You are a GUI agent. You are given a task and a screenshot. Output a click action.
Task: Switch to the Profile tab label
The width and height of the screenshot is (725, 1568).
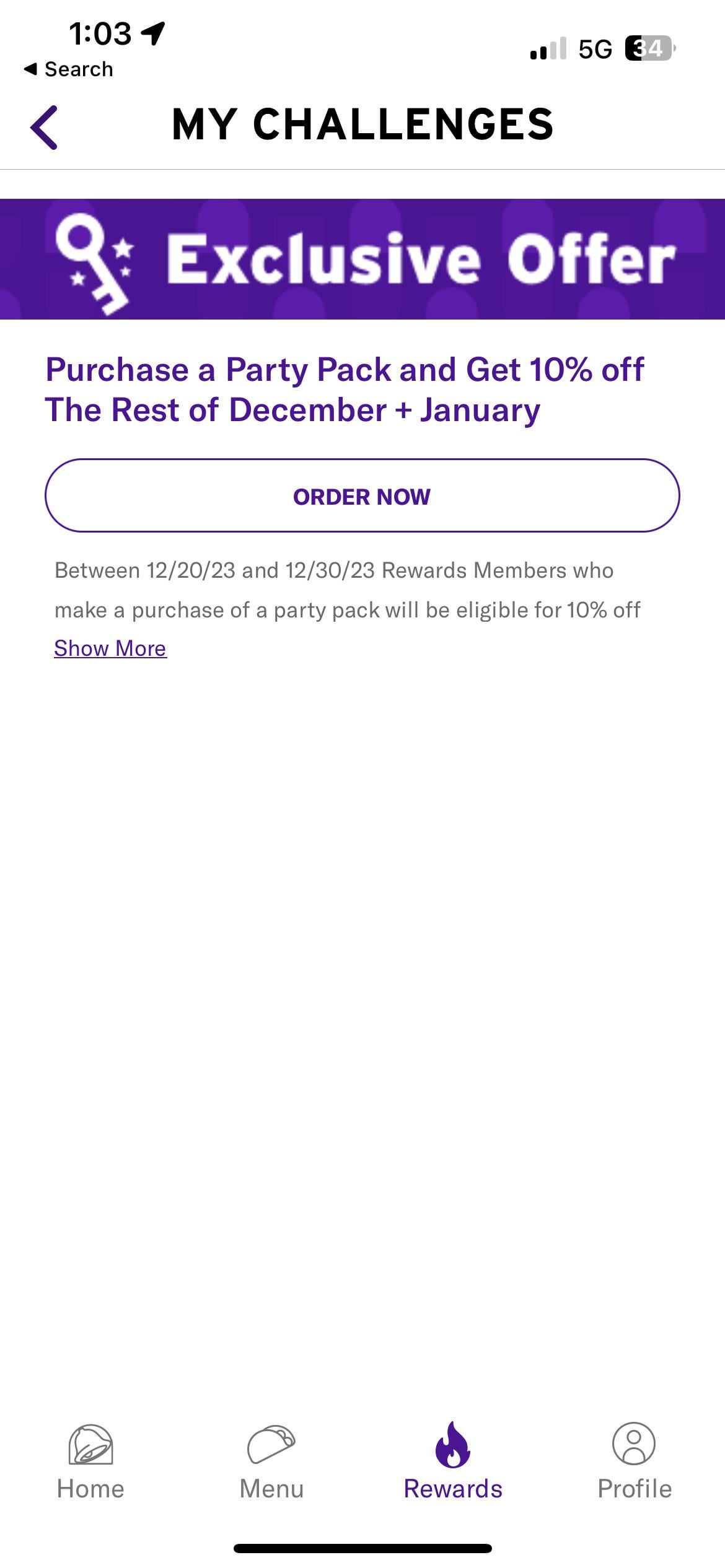click(x=634, y=1489)
